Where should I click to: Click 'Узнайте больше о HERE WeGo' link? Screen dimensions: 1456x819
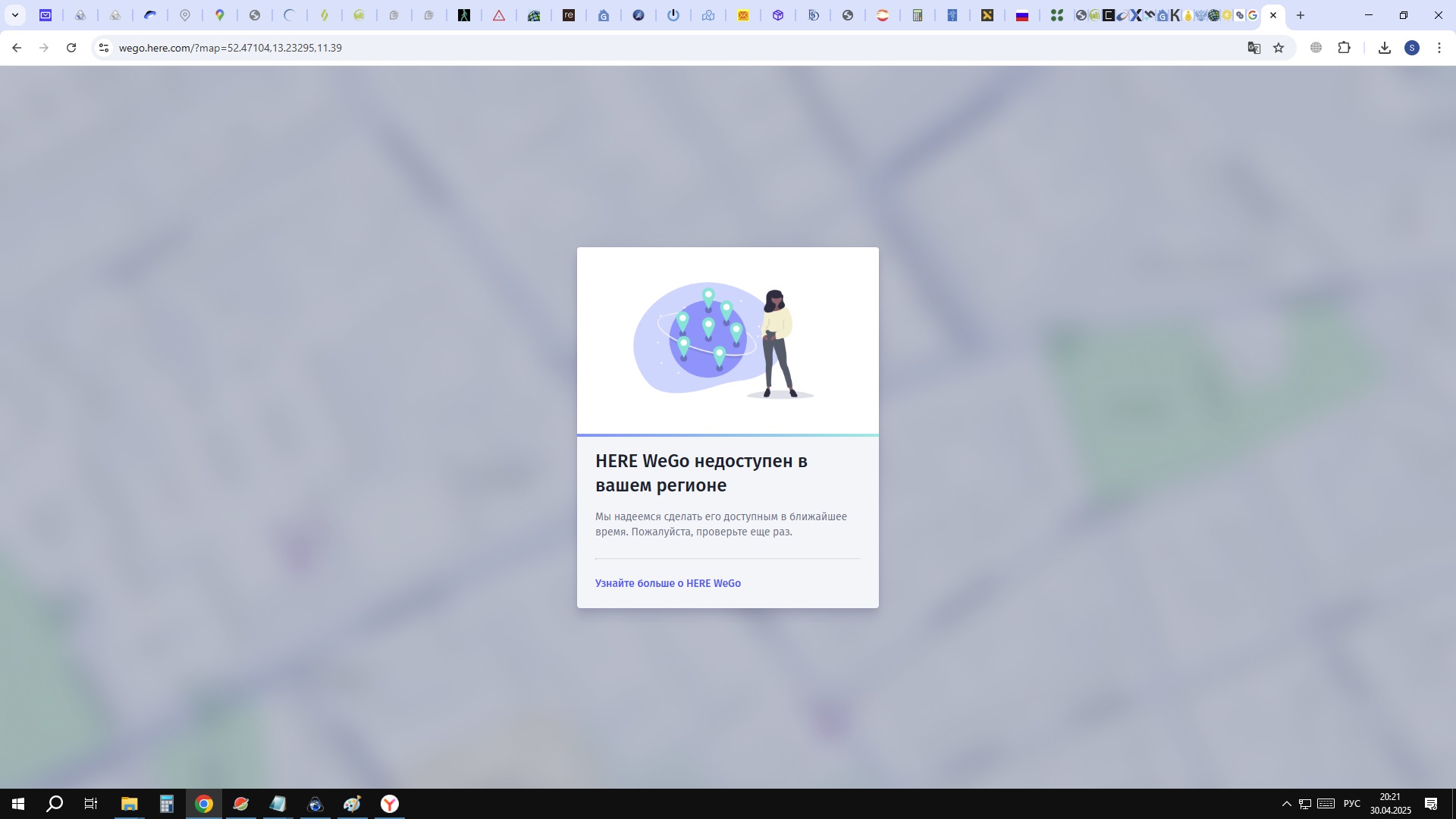point(667,583)
